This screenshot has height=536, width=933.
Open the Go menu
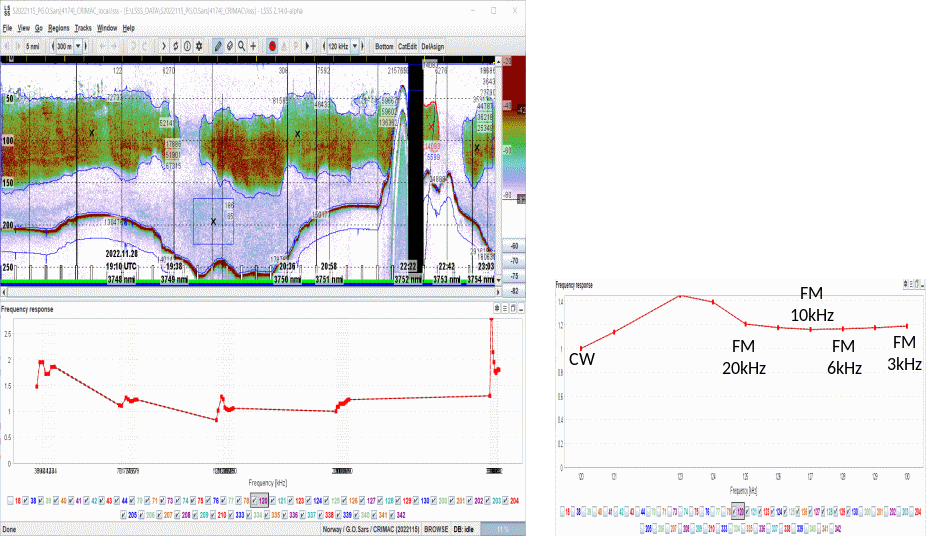[x=39, y=28]
